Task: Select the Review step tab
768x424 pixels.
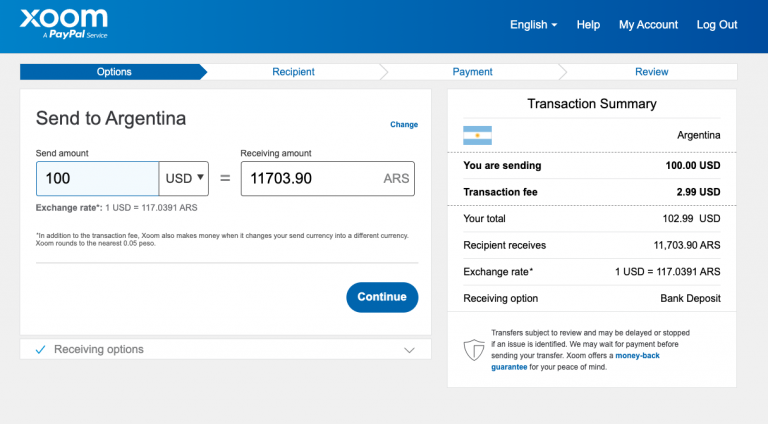Action: point(651,72)
